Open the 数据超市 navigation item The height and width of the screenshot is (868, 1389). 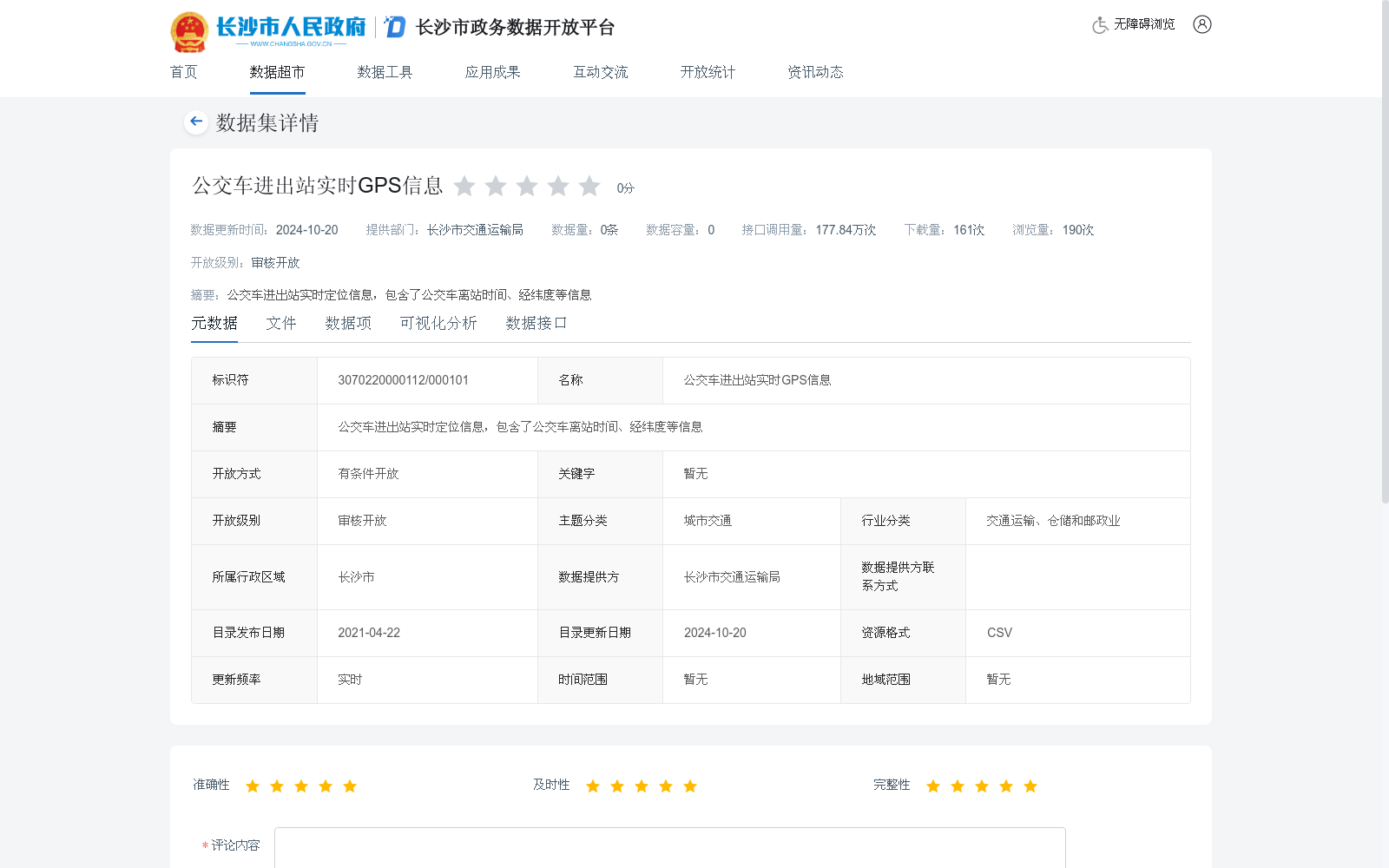[277, 72]
